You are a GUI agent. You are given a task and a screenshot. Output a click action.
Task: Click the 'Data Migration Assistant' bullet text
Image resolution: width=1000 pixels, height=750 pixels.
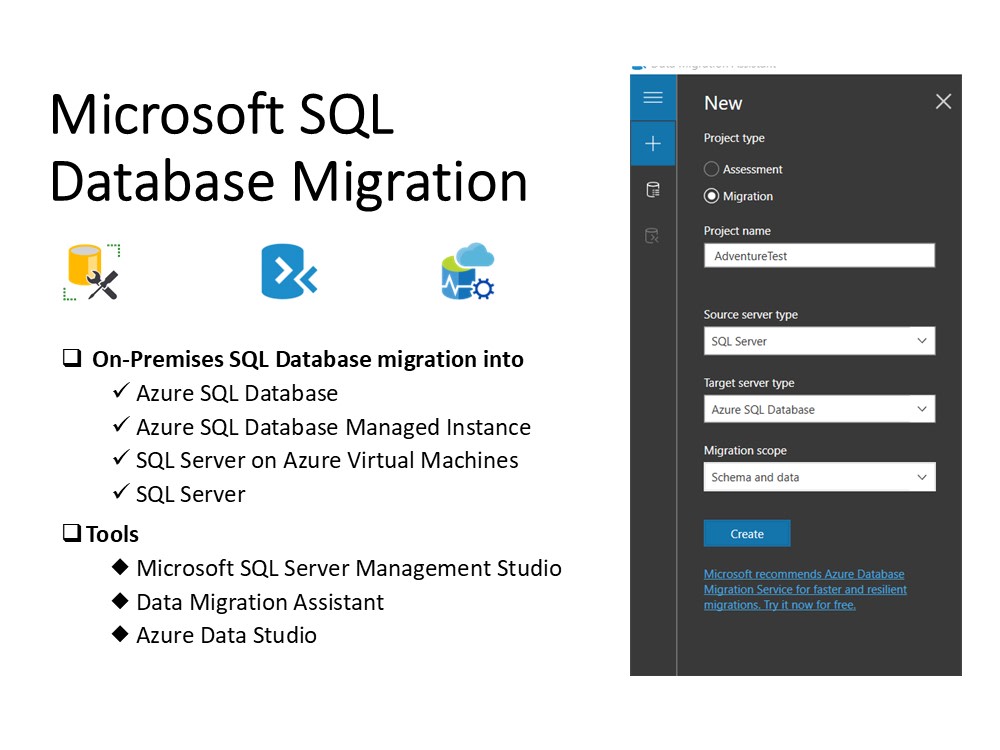click(260, 601)
